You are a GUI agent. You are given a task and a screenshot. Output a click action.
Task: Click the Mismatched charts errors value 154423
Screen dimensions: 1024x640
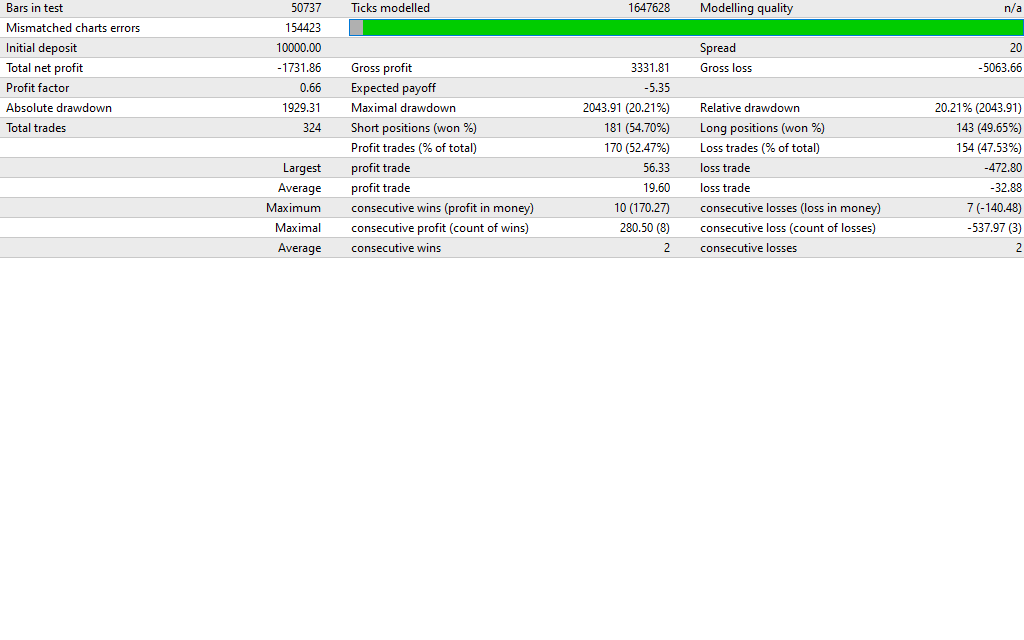[298, 28]
